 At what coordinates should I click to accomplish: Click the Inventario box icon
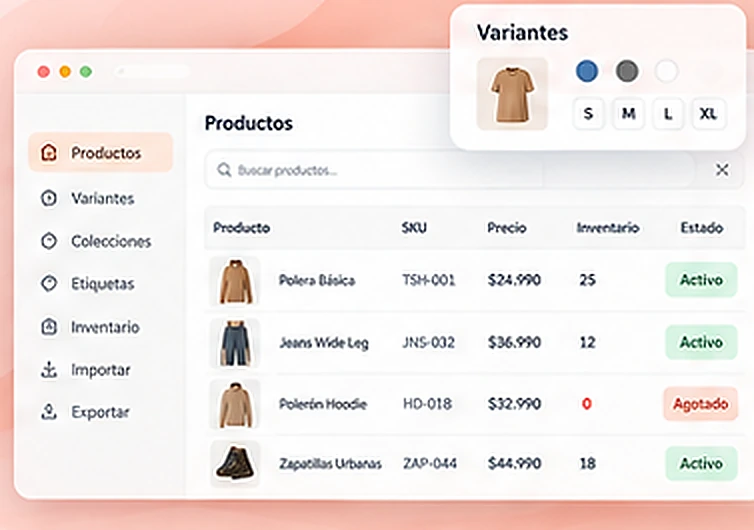pos(49,327)
